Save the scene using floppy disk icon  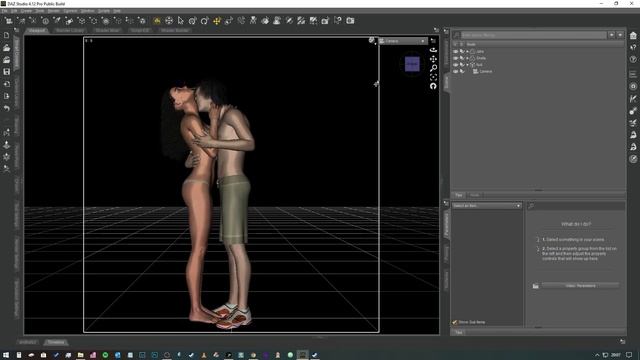pos(7,72)
